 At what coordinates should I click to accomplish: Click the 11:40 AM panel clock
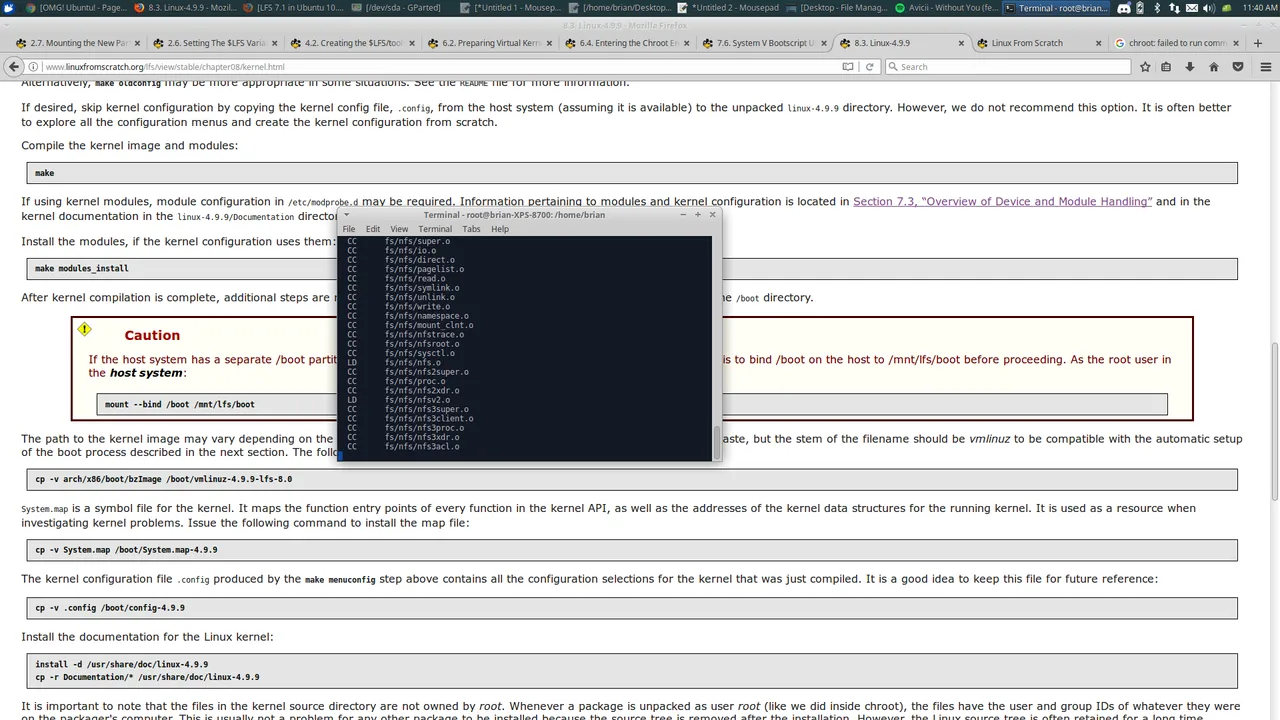tap(1259, 8)
